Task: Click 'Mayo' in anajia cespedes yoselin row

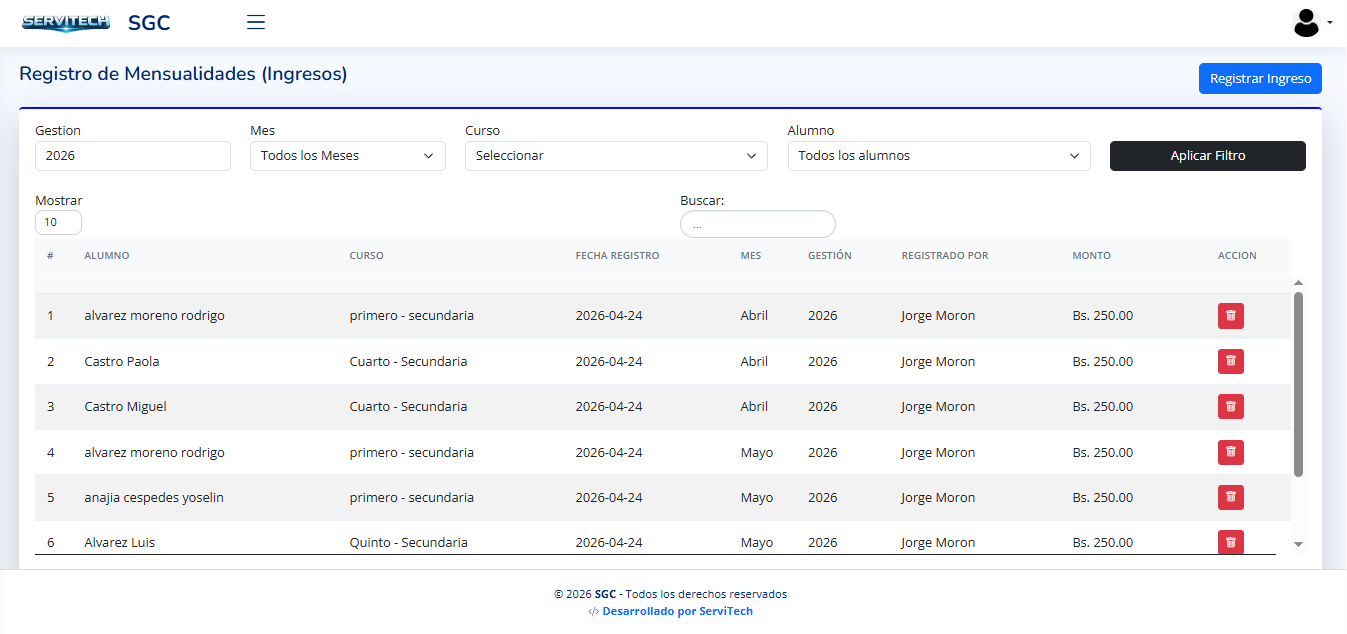Action: (757, 498)
